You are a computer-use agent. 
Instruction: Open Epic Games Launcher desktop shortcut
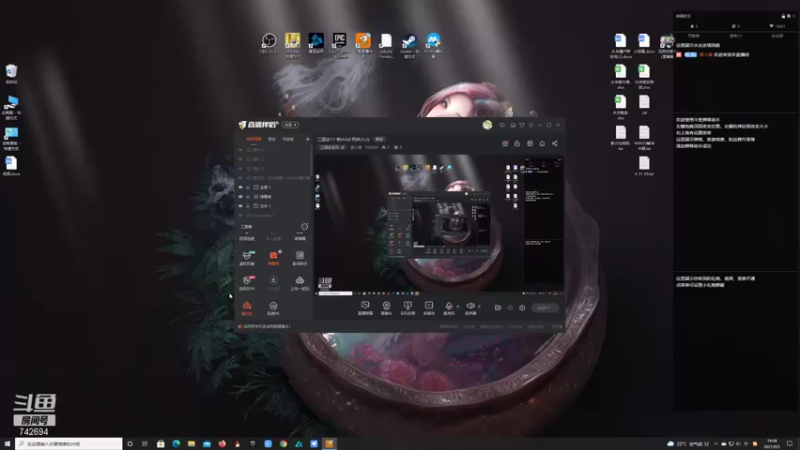tap(339, 45)
